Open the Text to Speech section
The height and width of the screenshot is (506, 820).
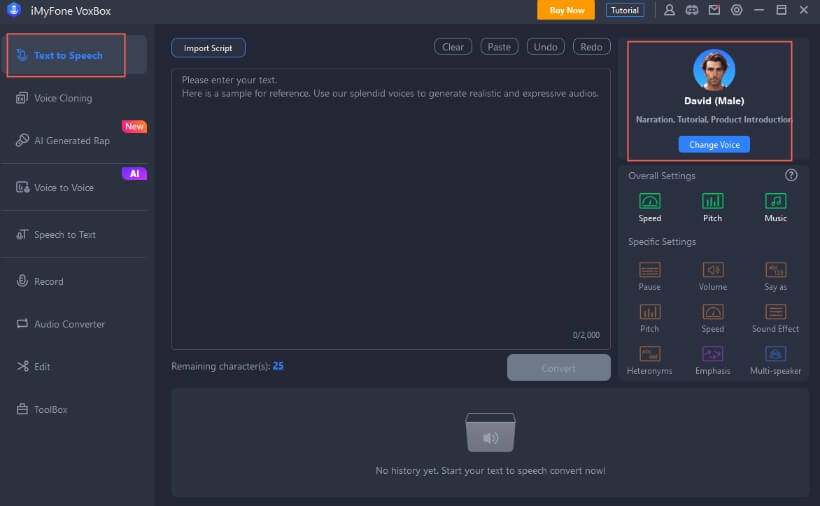click(x=73, y=55)
